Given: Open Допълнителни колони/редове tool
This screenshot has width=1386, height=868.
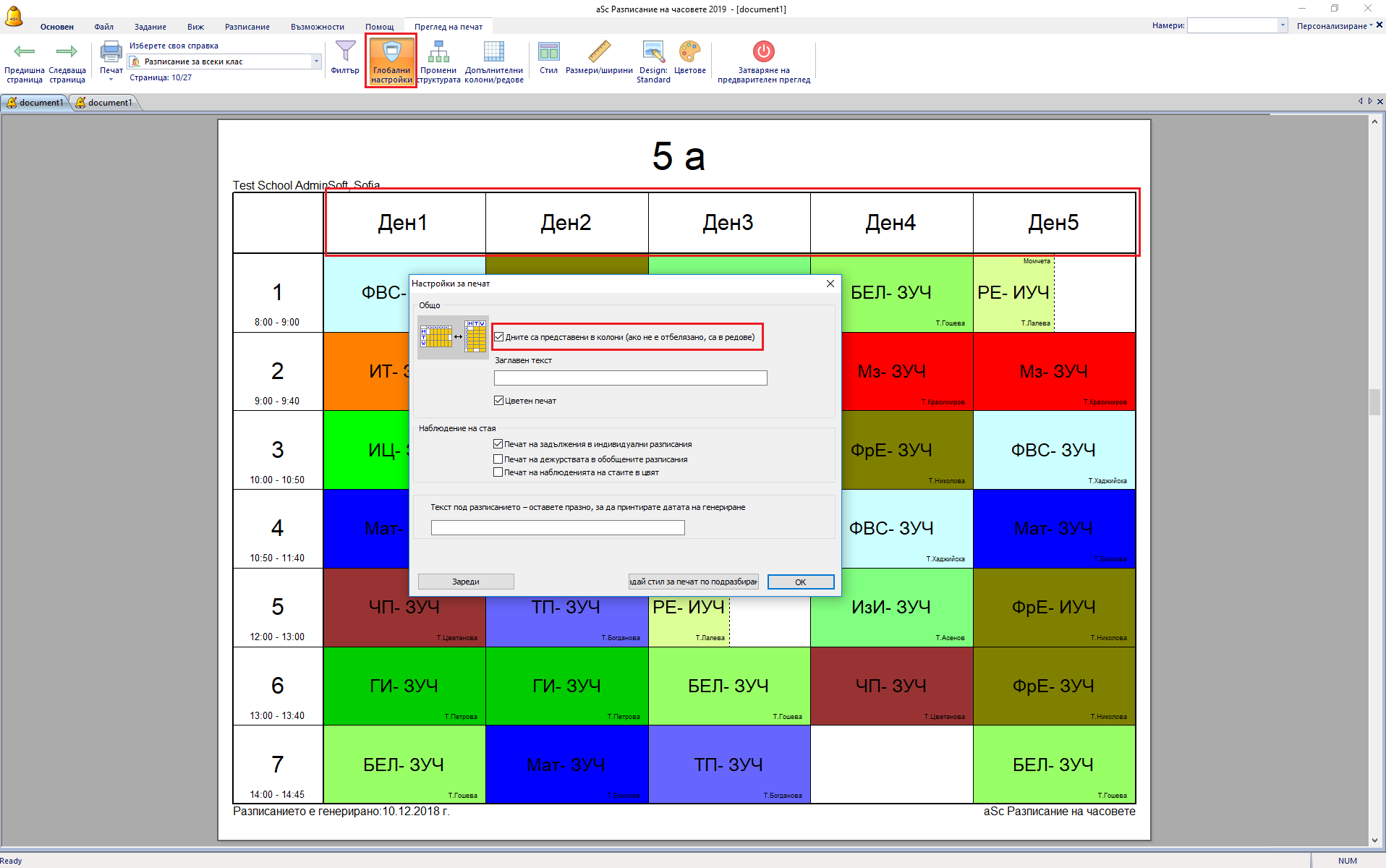Looking at the screenshot, I should point(493,52).
